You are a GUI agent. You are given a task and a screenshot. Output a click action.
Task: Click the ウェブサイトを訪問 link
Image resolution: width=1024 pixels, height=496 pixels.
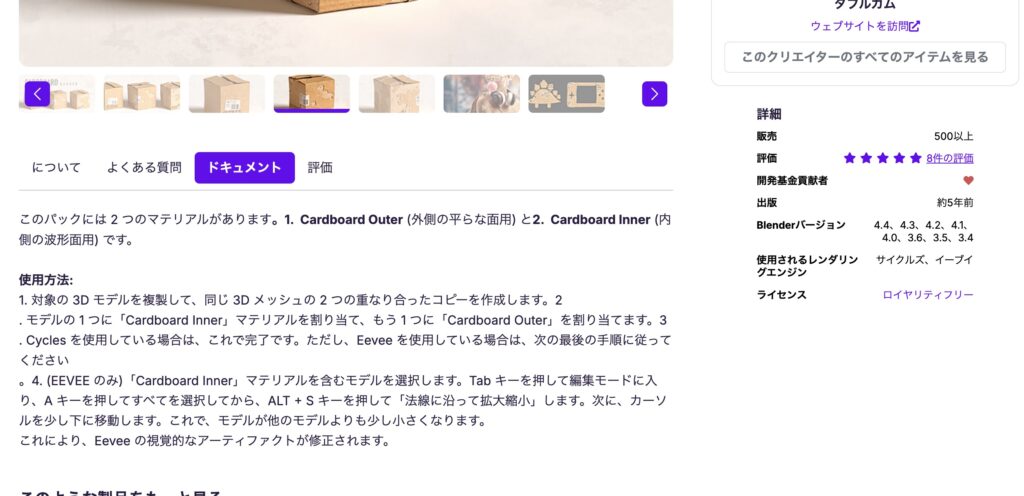pos(859,26)
